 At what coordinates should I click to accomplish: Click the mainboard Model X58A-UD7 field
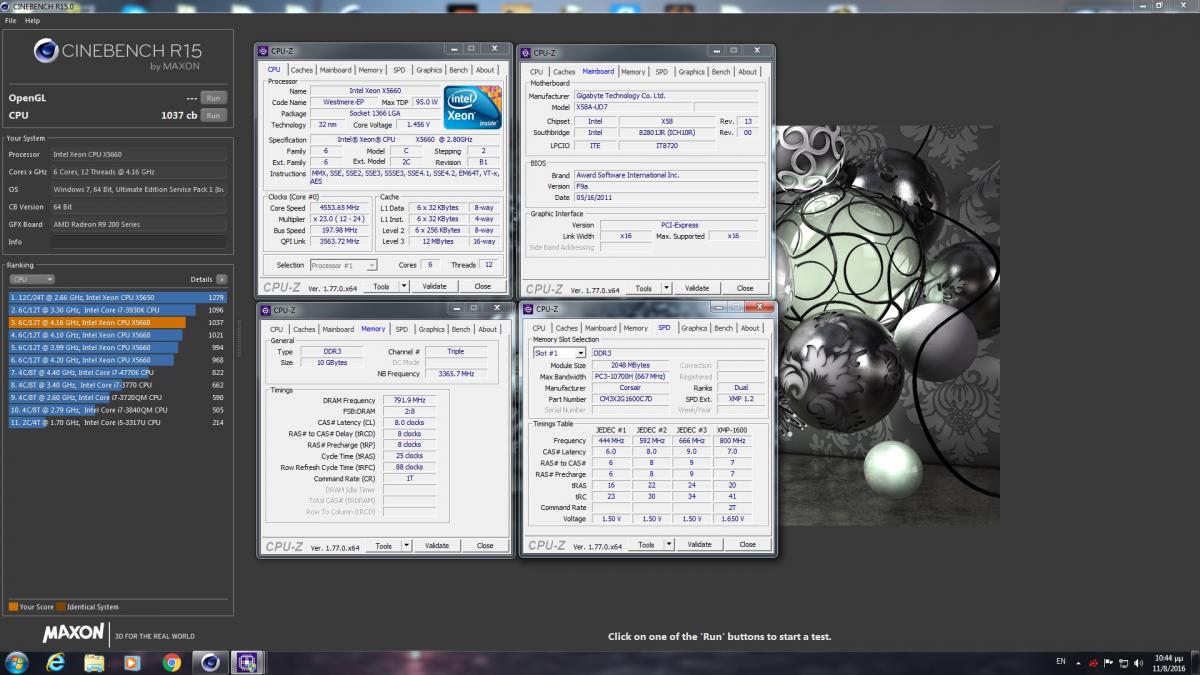tap(633, 107)
